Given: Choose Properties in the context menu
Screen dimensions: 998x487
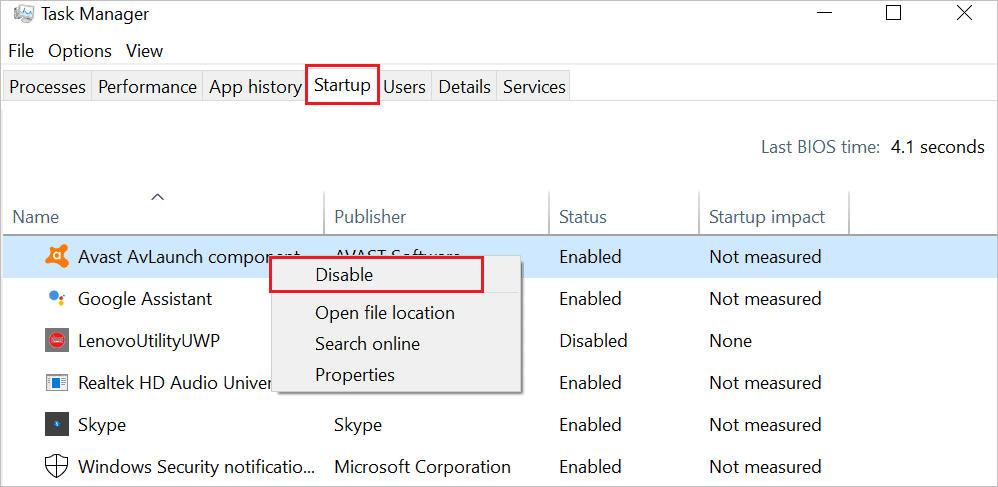Looking at the screenshot, I should coord(355,374).
